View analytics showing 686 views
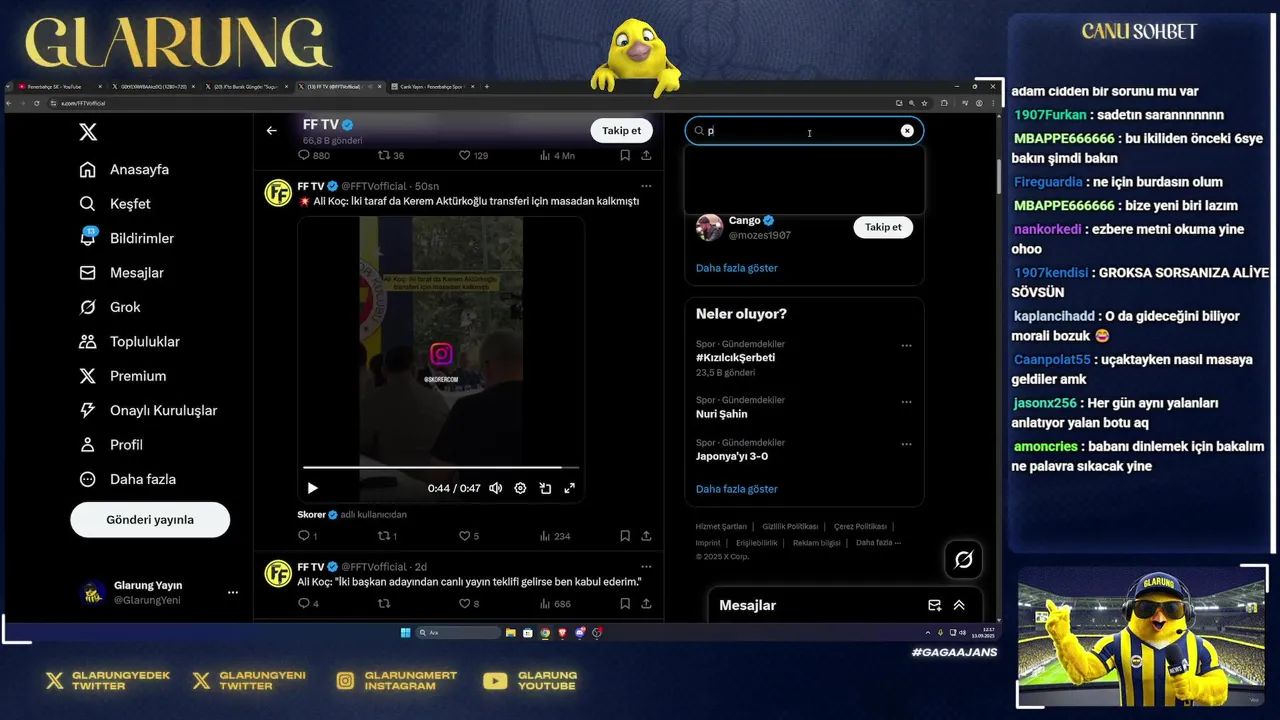The image size is (1280, 720). 555,604
